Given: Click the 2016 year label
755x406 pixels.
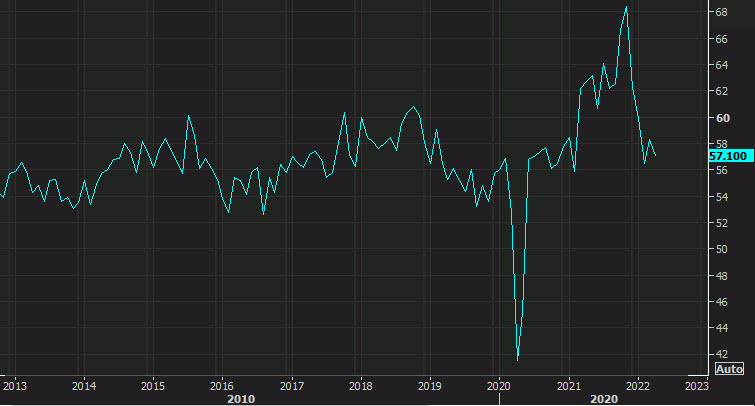Looking at the screenshot, I should pyautogui.click(x=221, y=386).
